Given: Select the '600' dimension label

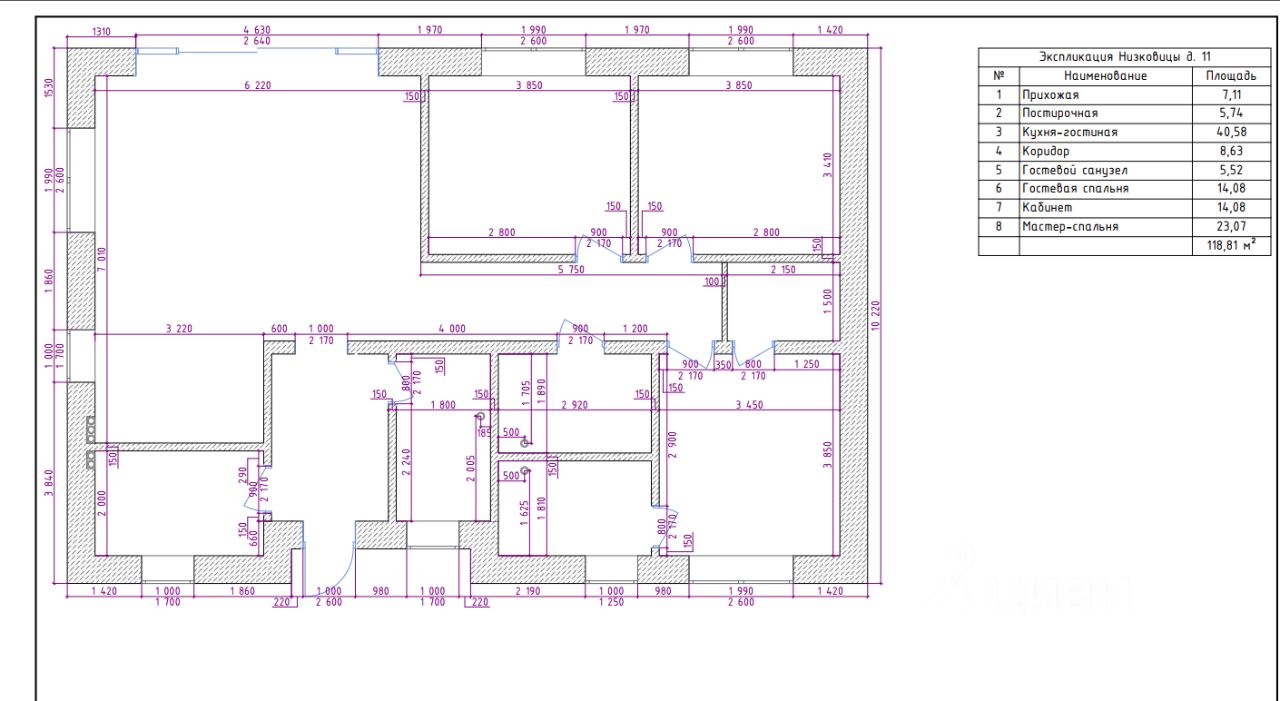Looking at the screenshot, I should pyautogui.click(x=279, y=329).
